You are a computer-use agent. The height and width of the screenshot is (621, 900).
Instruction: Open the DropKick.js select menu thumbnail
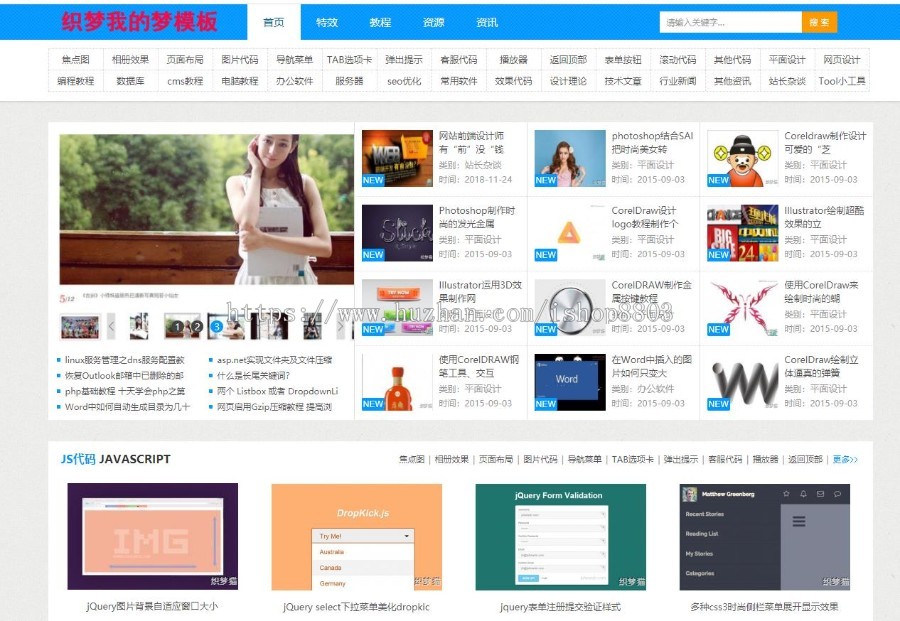point(356,537)
